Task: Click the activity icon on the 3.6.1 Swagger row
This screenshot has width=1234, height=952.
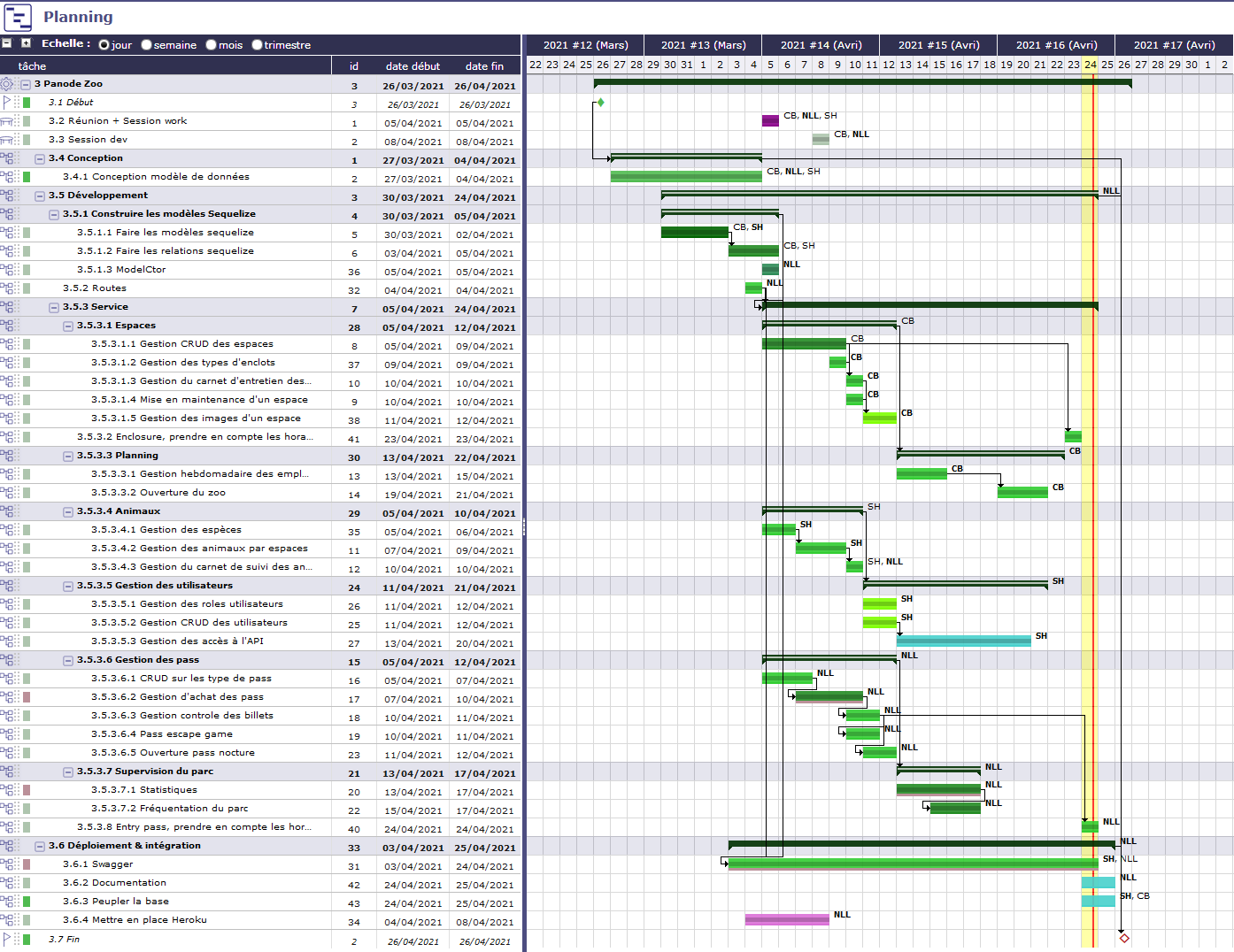Action: tap(8, 864)
